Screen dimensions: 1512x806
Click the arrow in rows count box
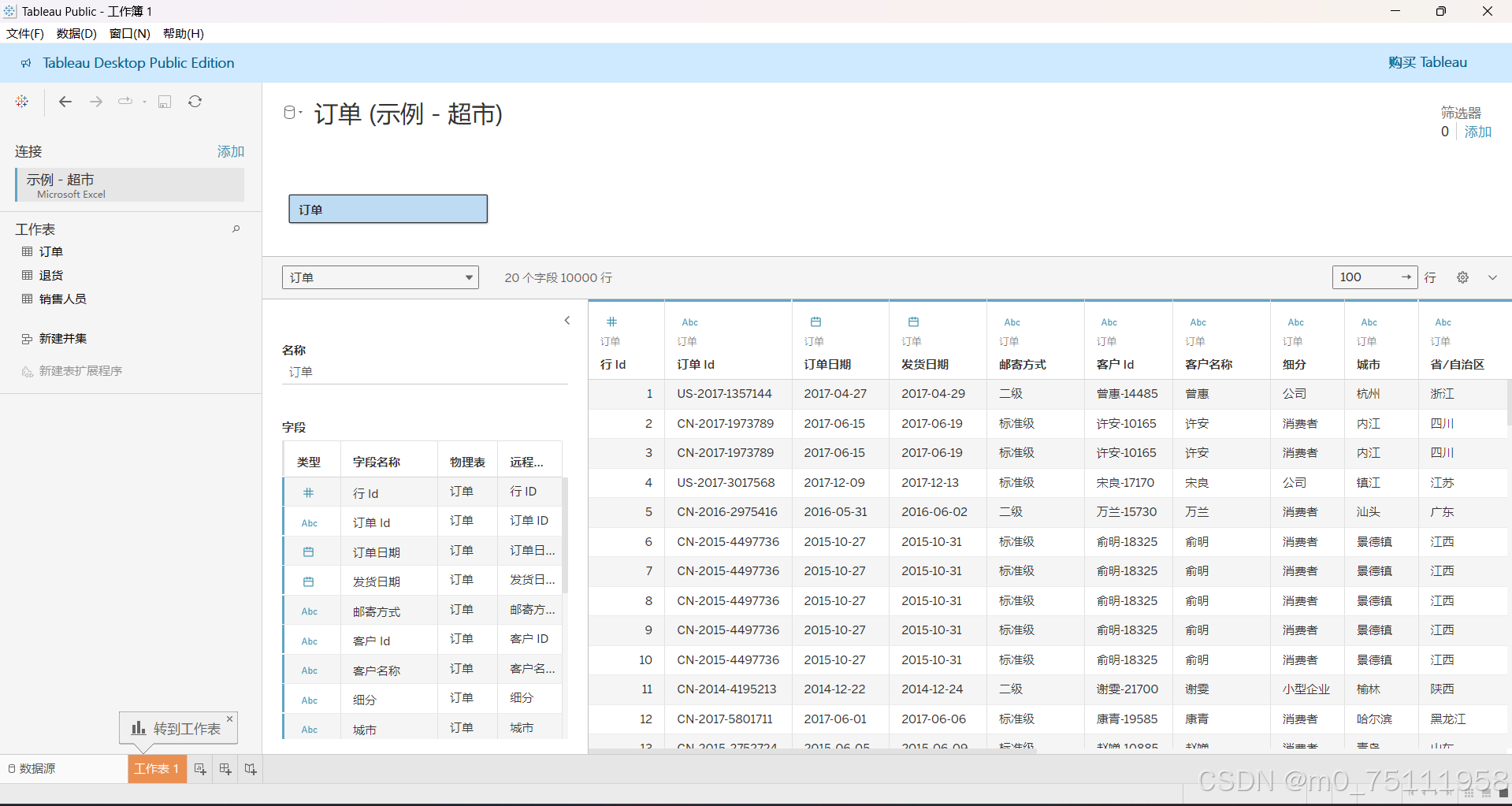1406,277
